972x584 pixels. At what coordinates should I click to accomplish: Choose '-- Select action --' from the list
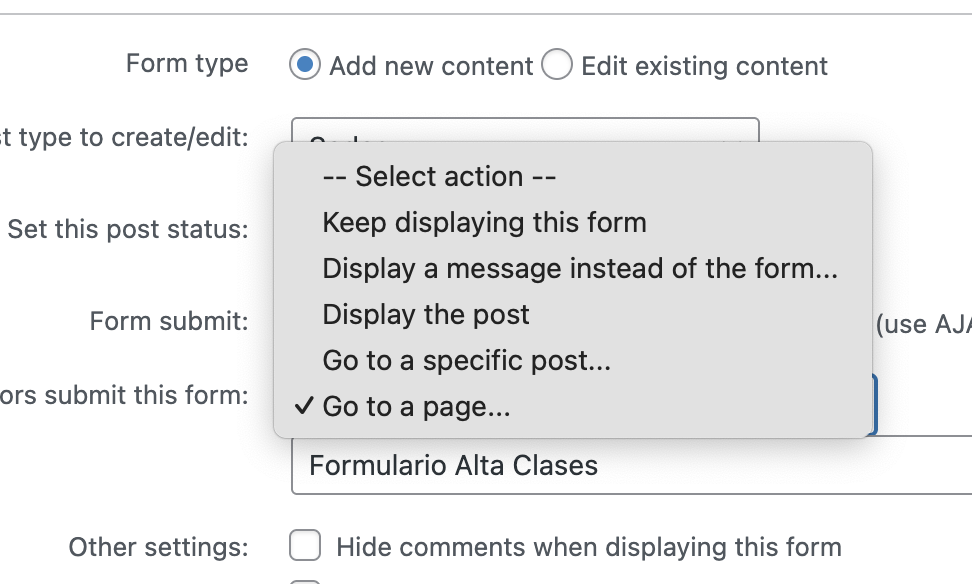click(x=438, y=177)
